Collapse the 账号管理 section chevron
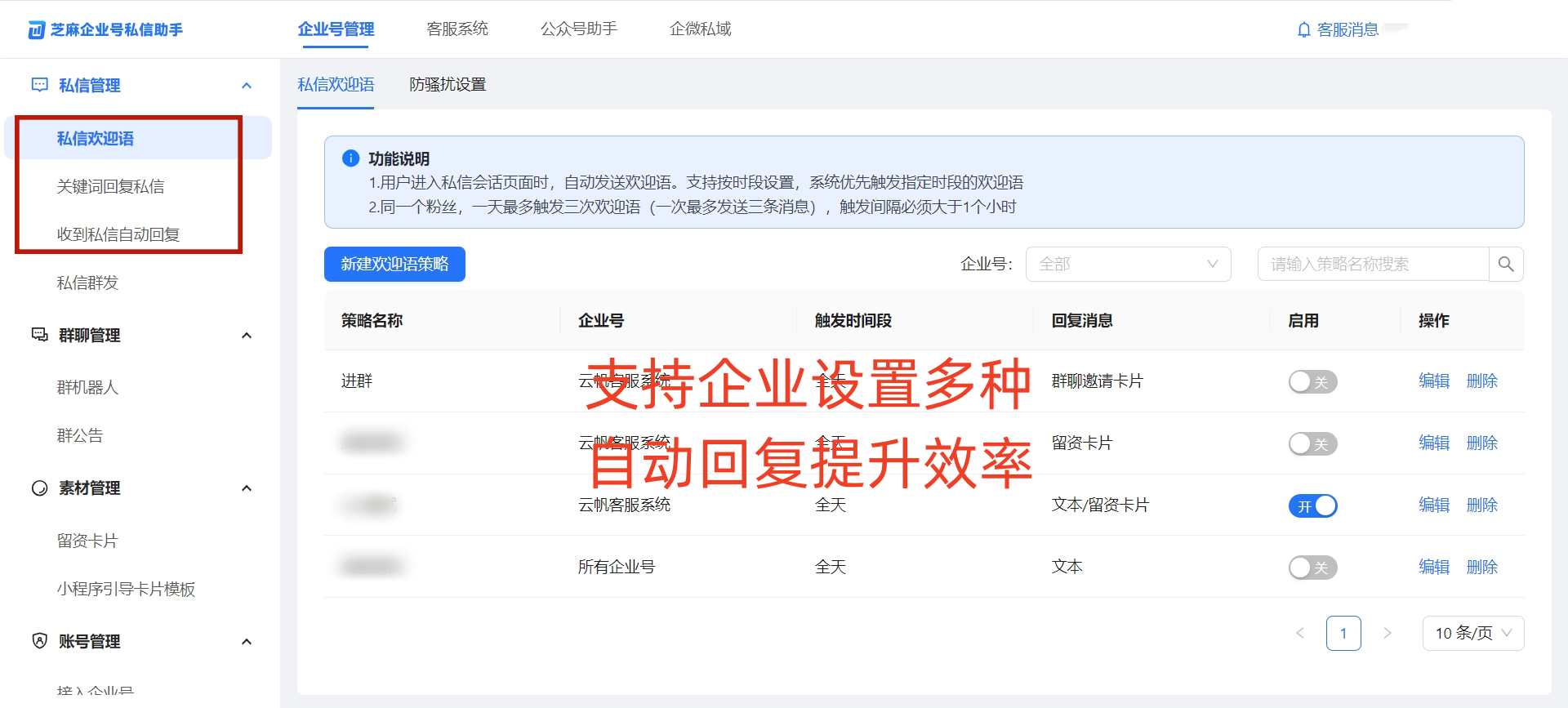 coord(247,642)
